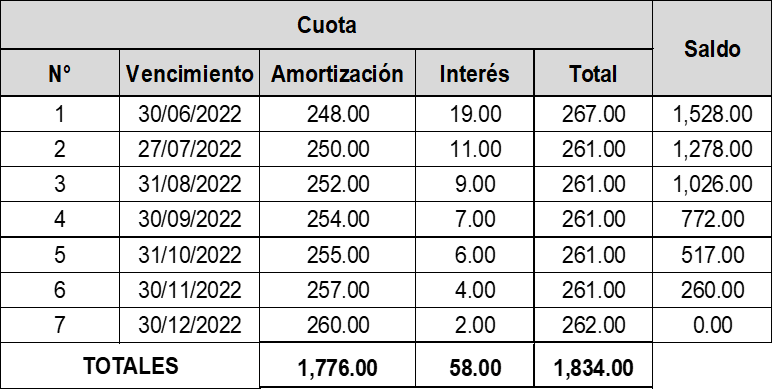The image size is (773, 390).
Task: Click the total amortization 1,776.00
Action: pos(337,368)
